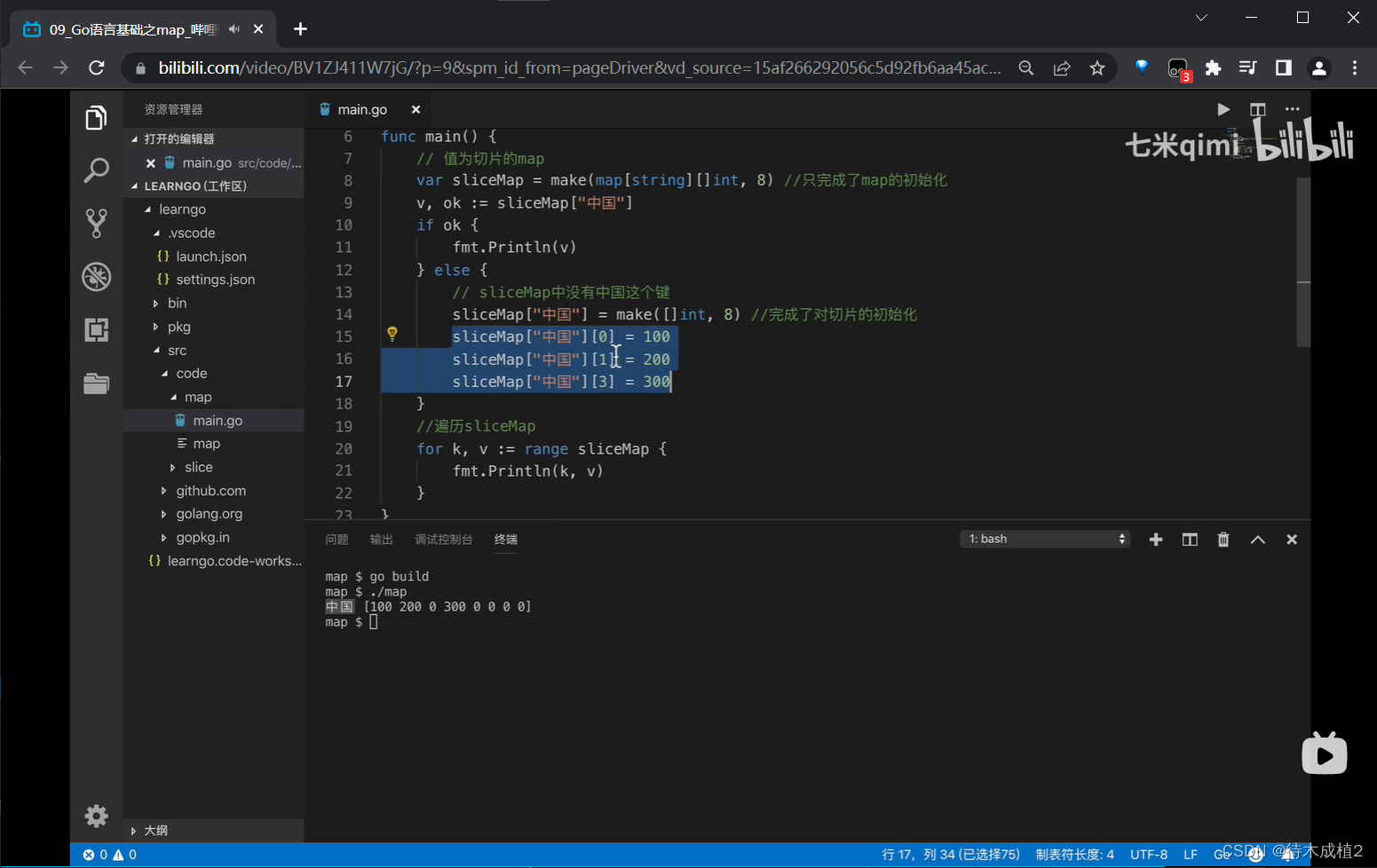Open the browser zoom magnifier icon
This screenshot has height=868, width=1377.
[1026, 68]
